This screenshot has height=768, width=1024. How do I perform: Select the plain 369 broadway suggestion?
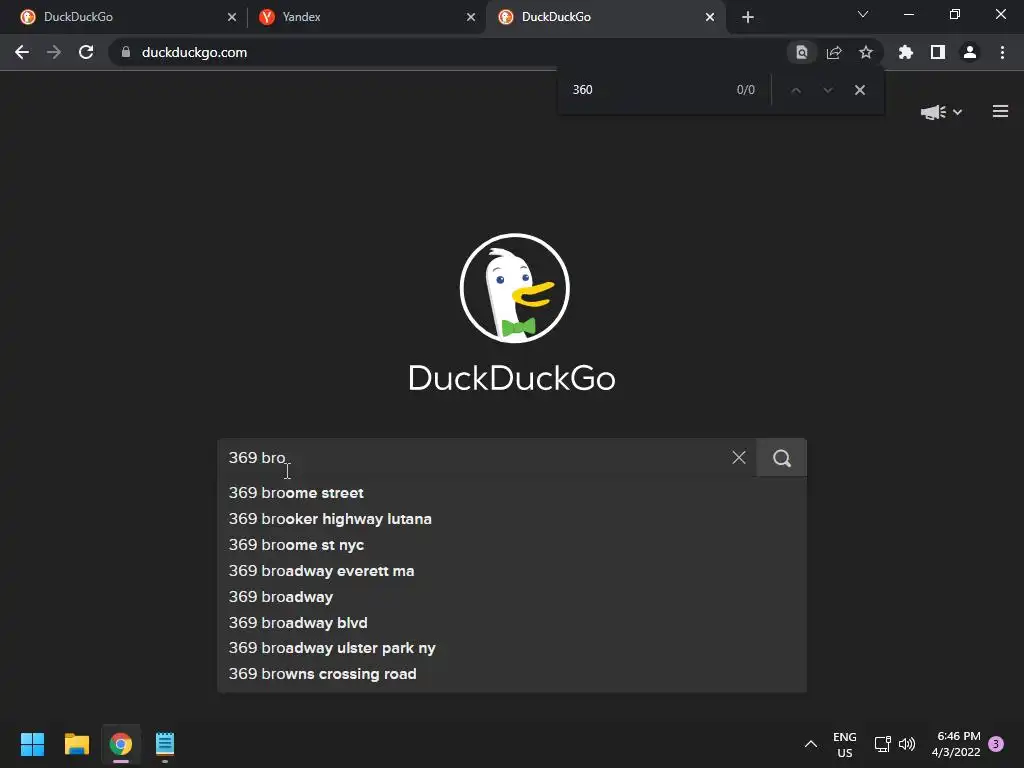[x=512, y=597]
